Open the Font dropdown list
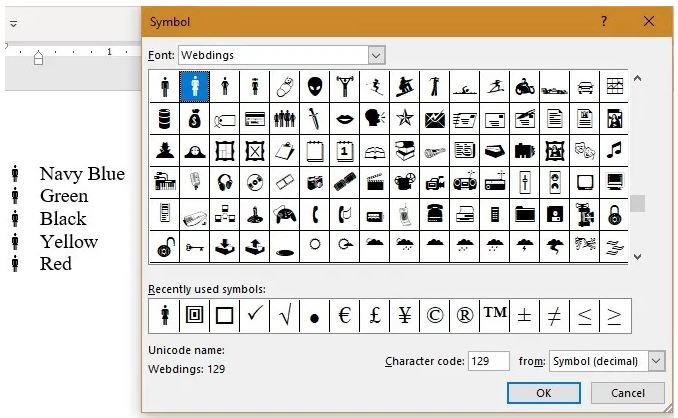The height and width of the screenshot is (418, 678). click(376, 55)
